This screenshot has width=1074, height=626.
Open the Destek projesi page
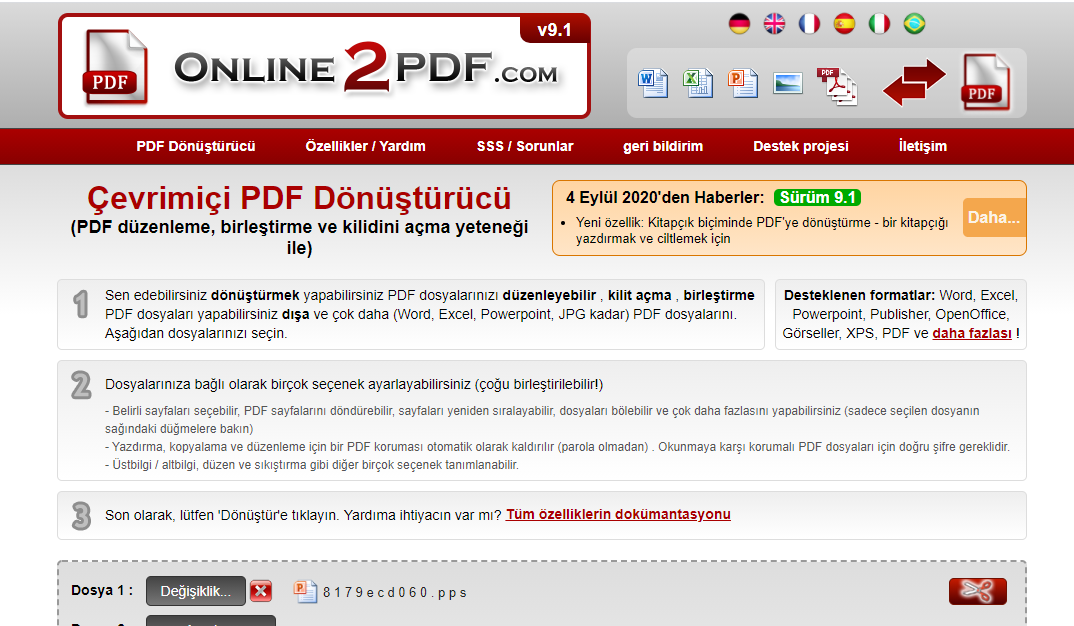click(801, 146)
